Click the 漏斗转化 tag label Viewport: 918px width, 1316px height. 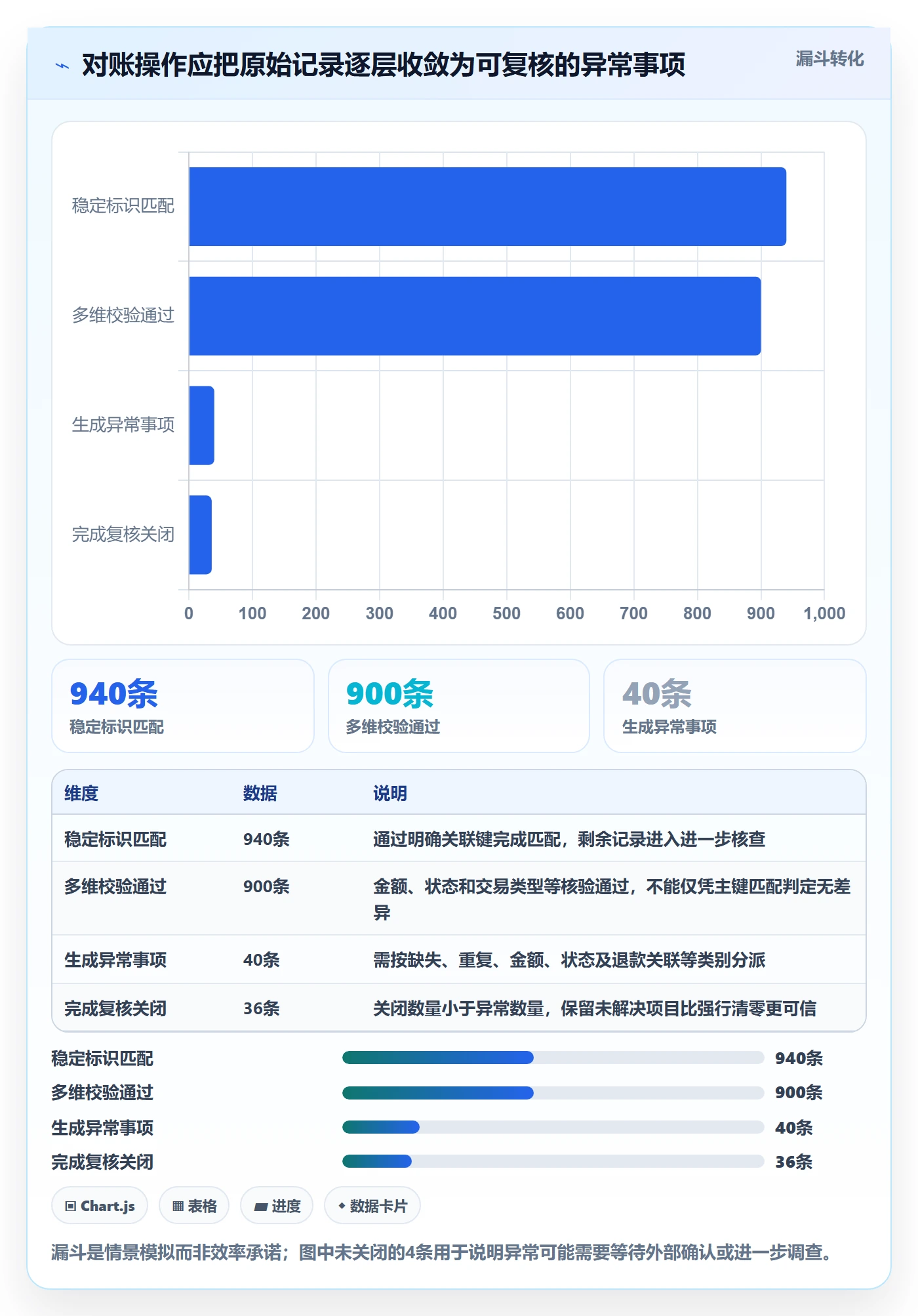[829, 59]
